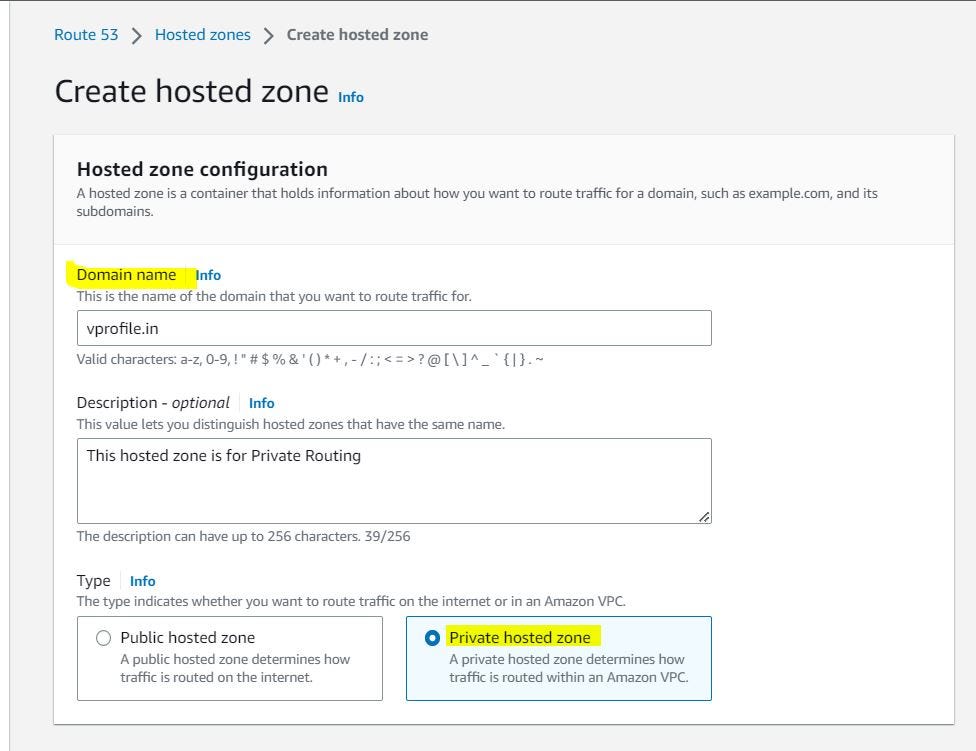The image size is (976, 751).
Task: Open the Hosted zones breadcrumb link
Action: point(202,34)
